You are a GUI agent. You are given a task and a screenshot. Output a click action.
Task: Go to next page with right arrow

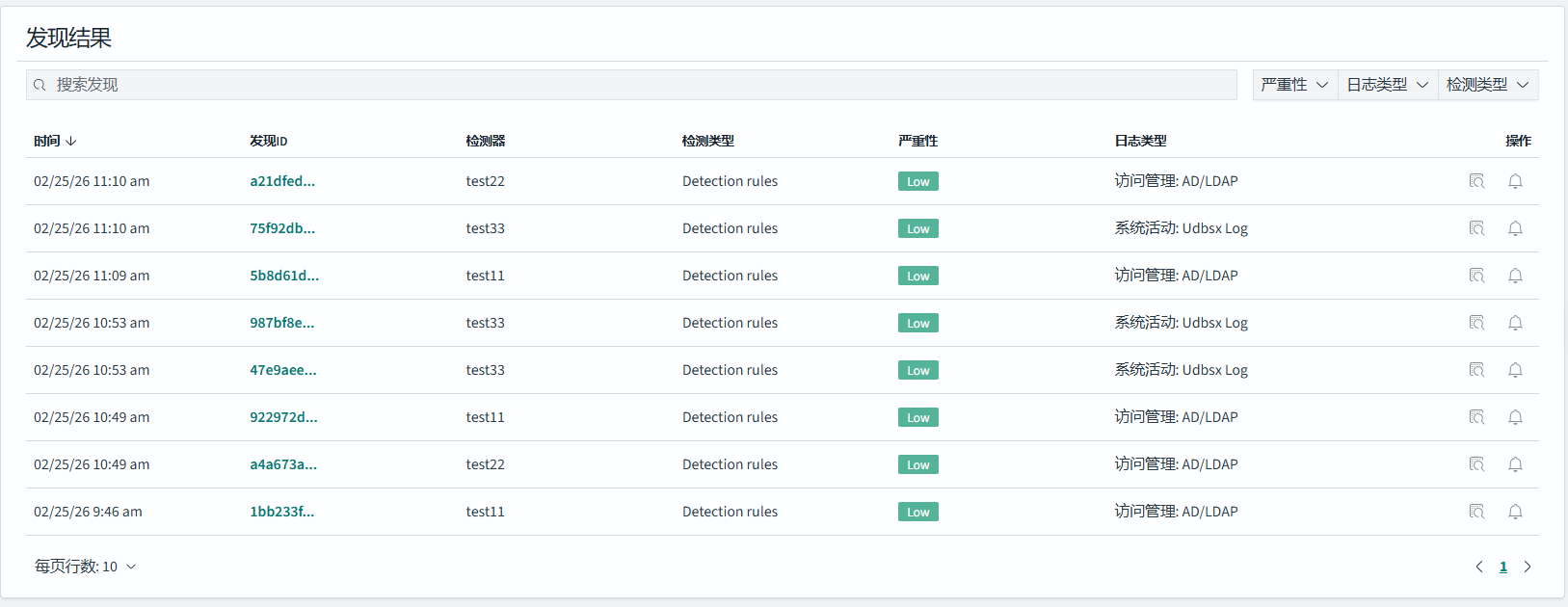1528,567
